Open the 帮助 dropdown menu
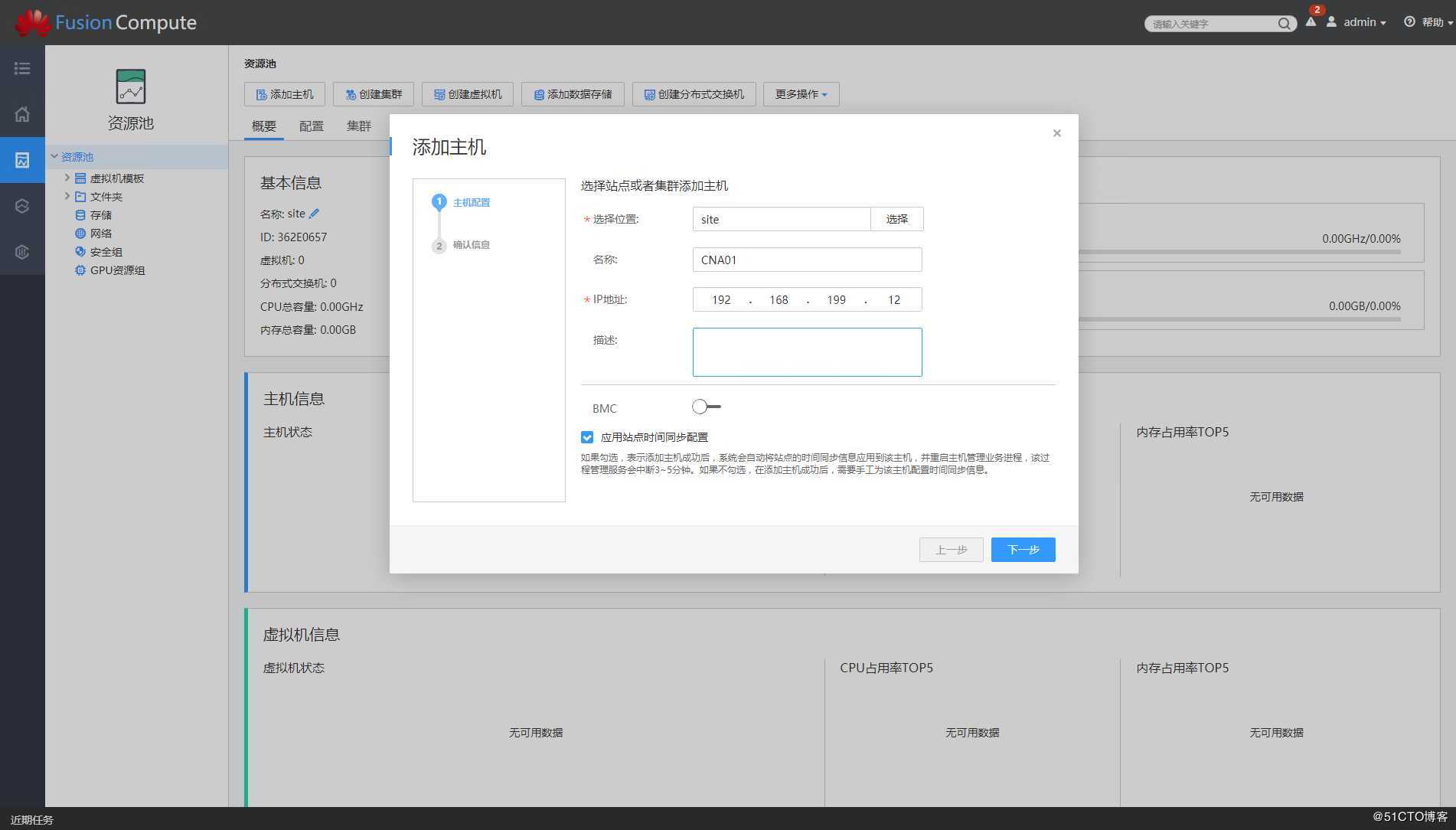The width and height of the screenshot is (1456, 830). click(x=1437, y=22)
